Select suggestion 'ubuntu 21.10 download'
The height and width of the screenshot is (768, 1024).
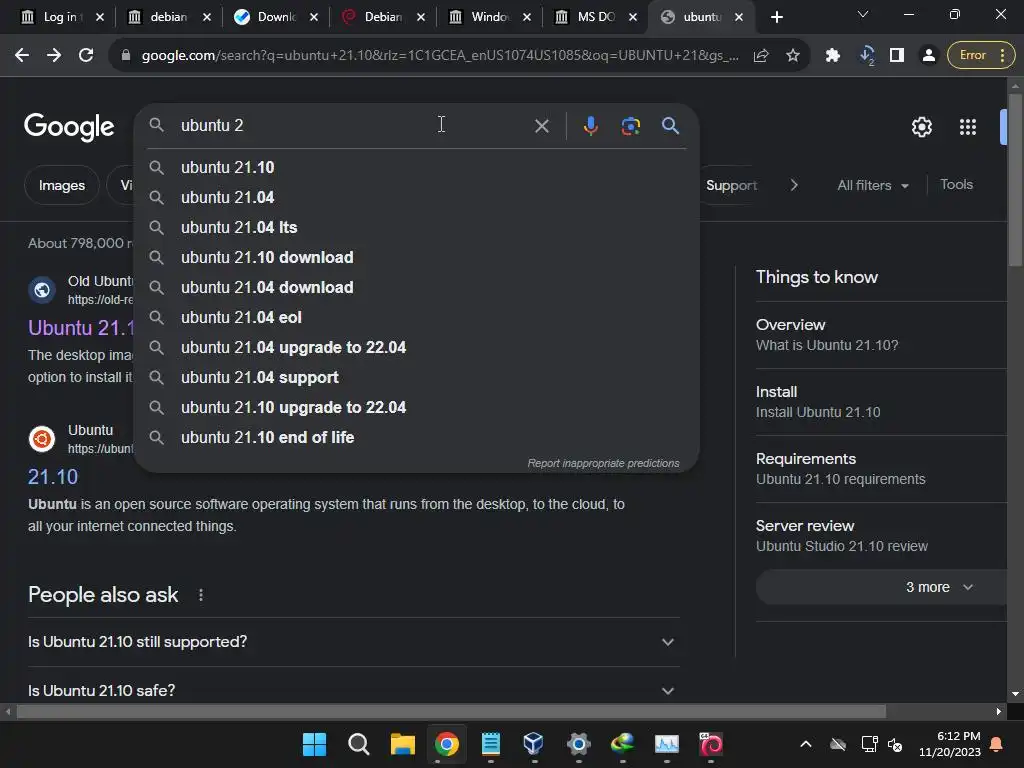(417, 257)
